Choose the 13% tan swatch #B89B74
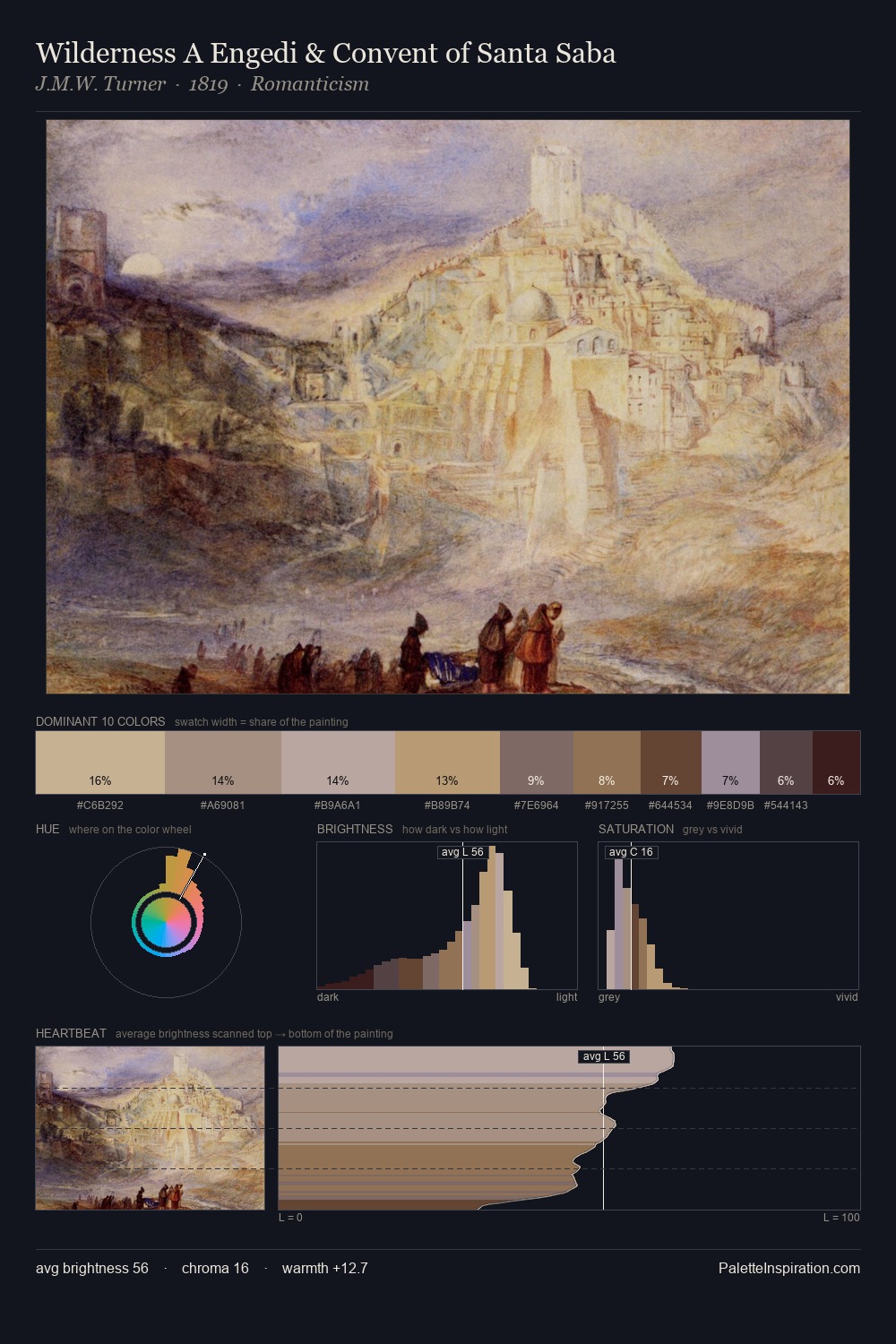Image resolution: width=896 pixels, height=1344 pixels. pyautogui.click(x=447, y=762)
